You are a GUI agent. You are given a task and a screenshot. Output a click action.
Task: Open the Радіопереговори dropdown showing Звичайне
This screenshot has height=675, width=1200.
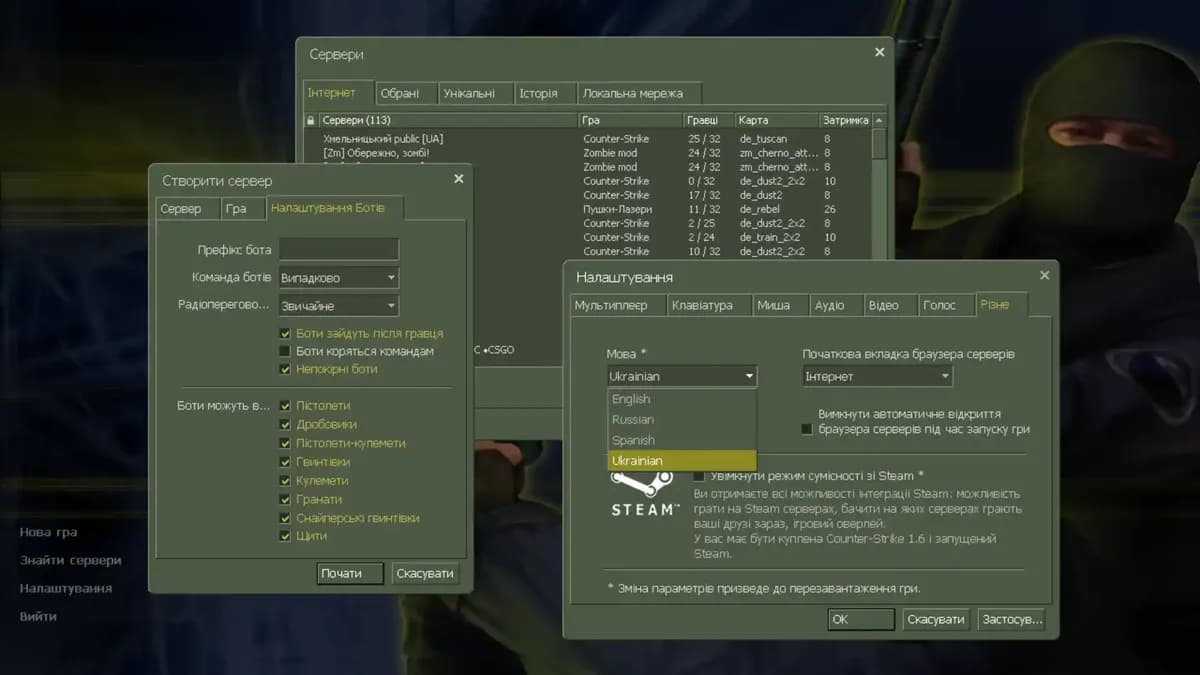point(338,305)
